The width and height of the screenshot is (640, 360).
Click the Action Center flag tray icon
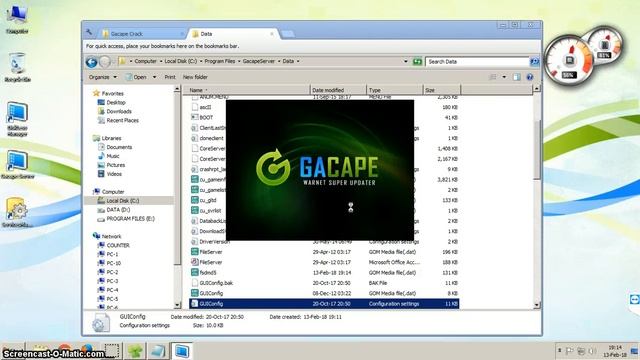570,351
